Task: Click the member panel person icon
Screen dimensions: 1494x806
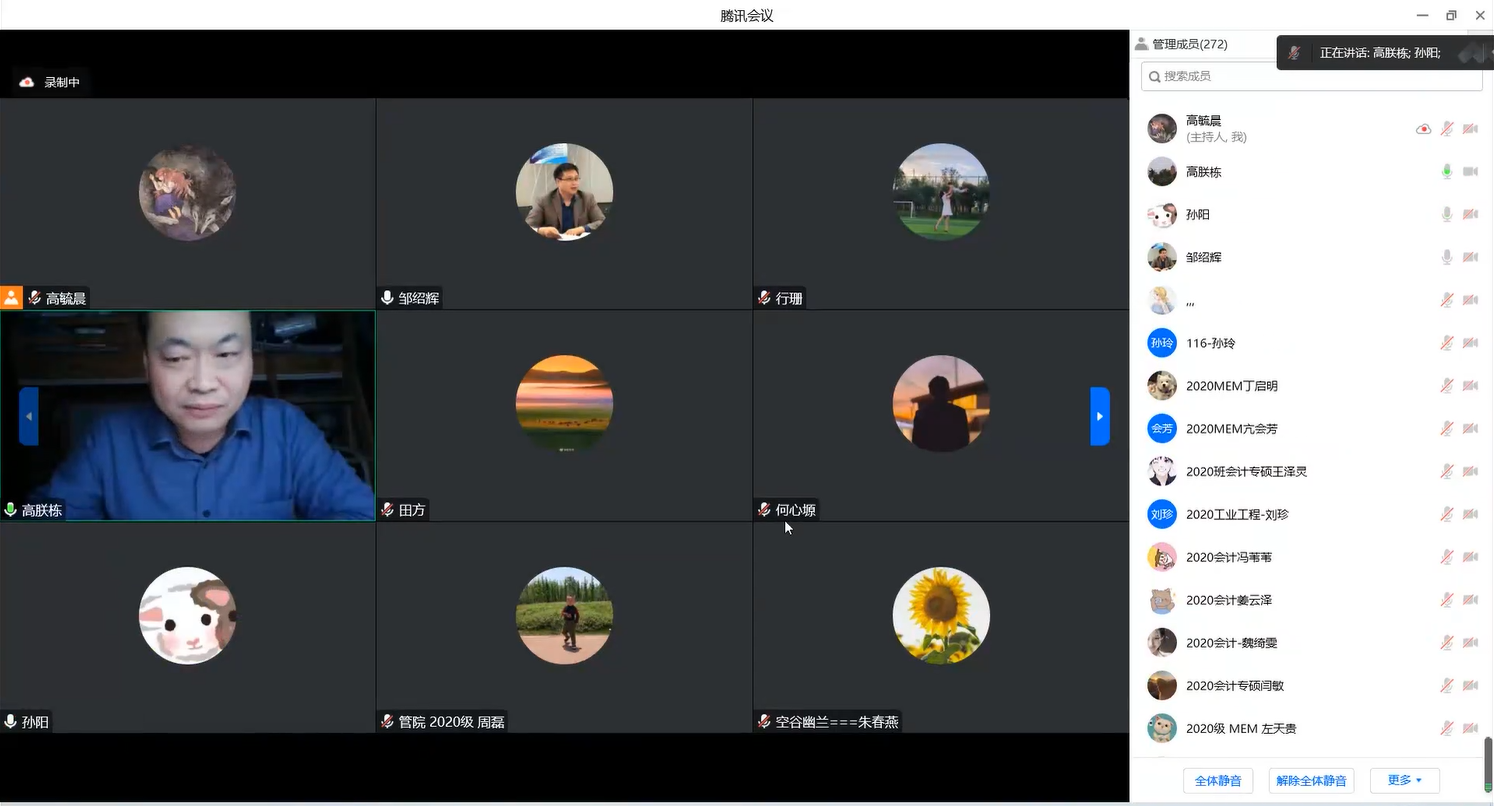Action: 1141,44
